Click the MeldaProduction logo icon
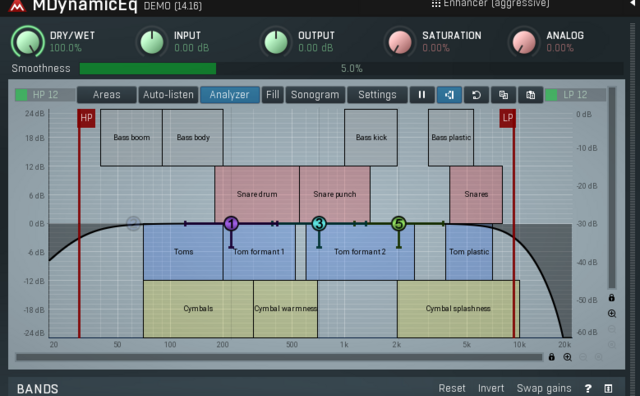This screenshot has width=640, height=396. point(17,6)
